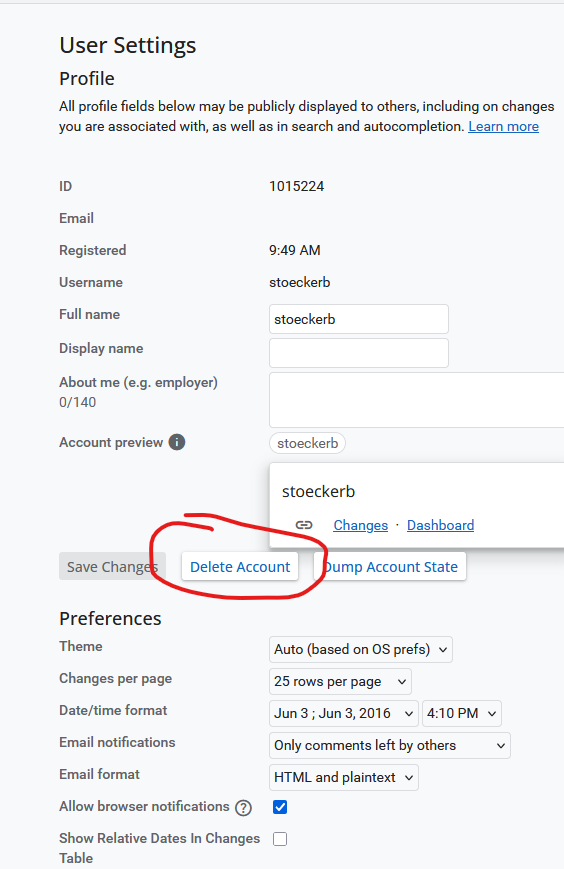The image size is (564, 869).
Task: Open the date format dropdown
Action: (343, 713)
